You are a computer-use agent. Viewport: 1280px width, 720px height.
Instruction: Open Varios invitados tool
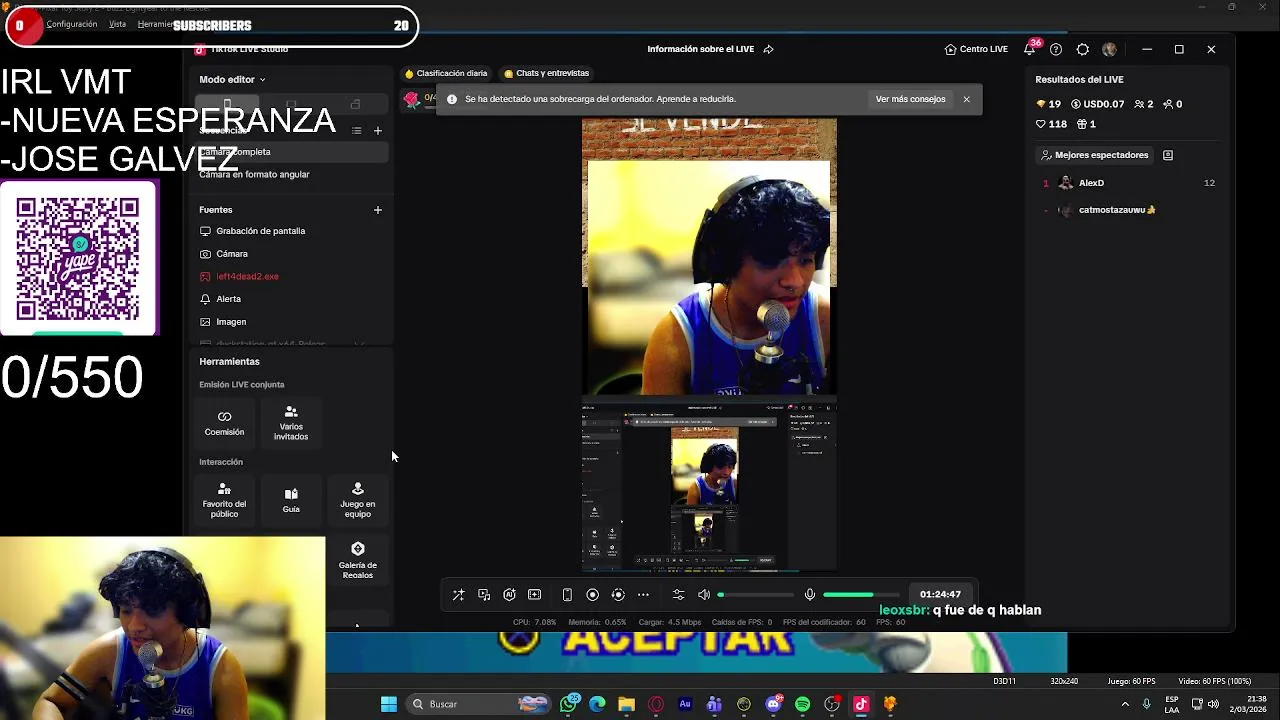click(x=291, y=423)
